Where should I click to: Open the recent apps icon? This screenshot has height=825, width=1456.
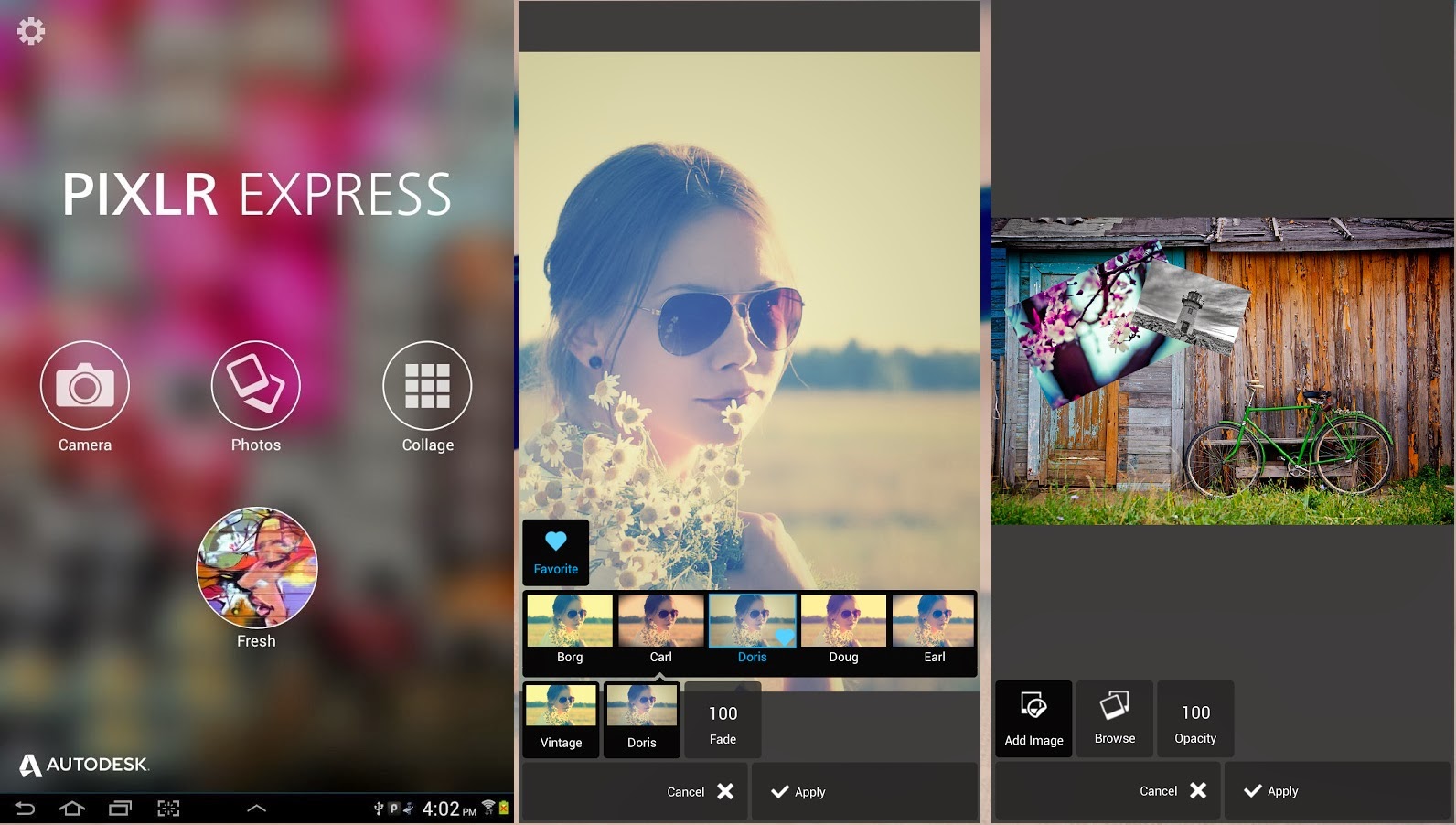120,808
